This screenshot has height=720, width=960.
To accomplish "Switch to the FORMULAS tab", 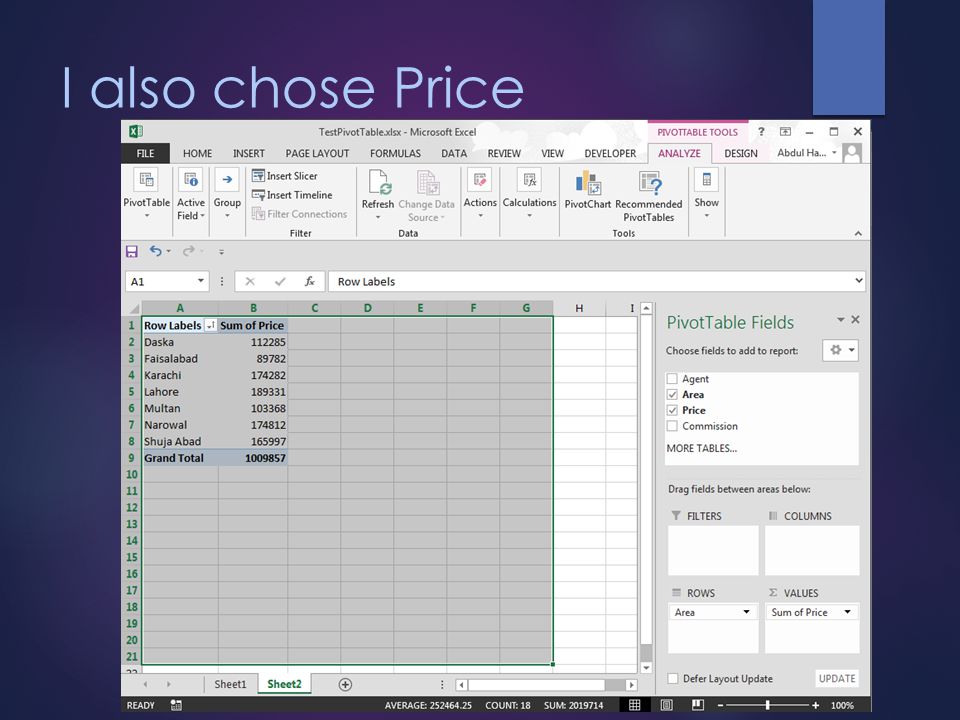I will point(395,154).
